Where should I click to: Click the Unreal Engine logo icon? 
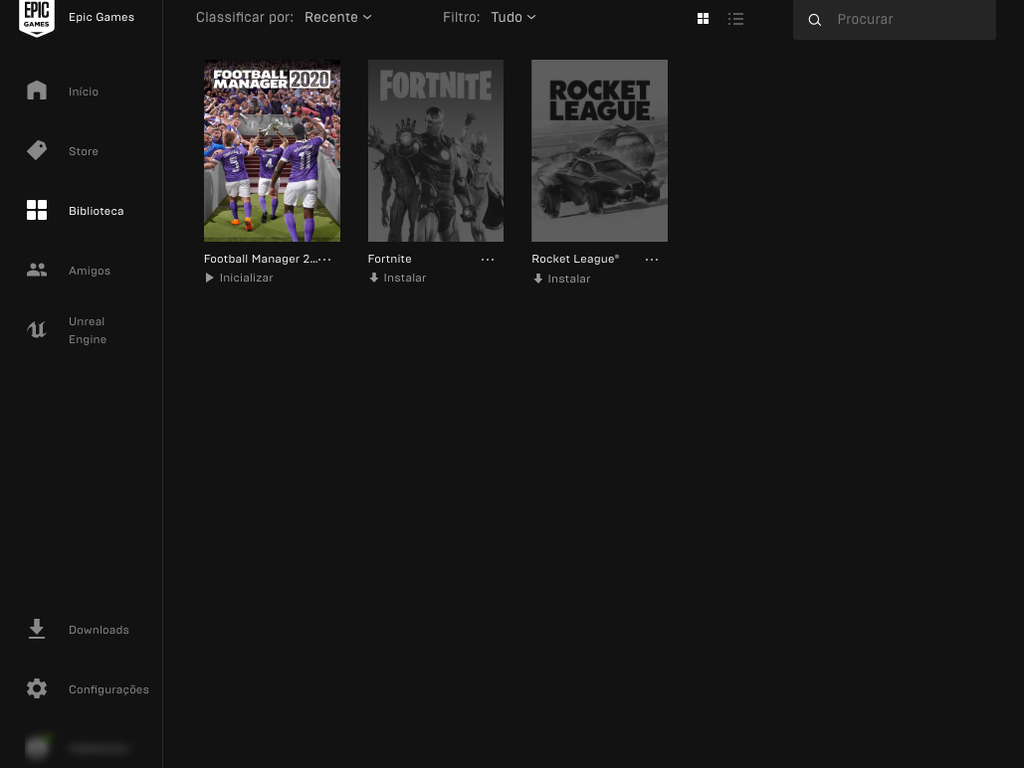pos(37,330)
